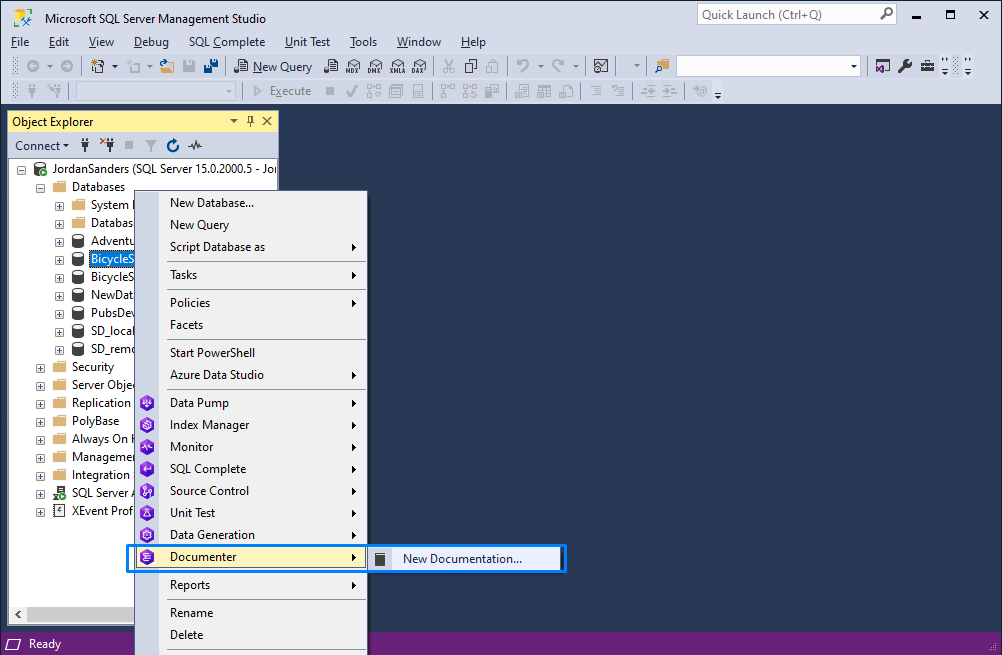Choose New Database... from the context menu
Viewport: 1002px width, 655px height.
[x=251, y=203]
